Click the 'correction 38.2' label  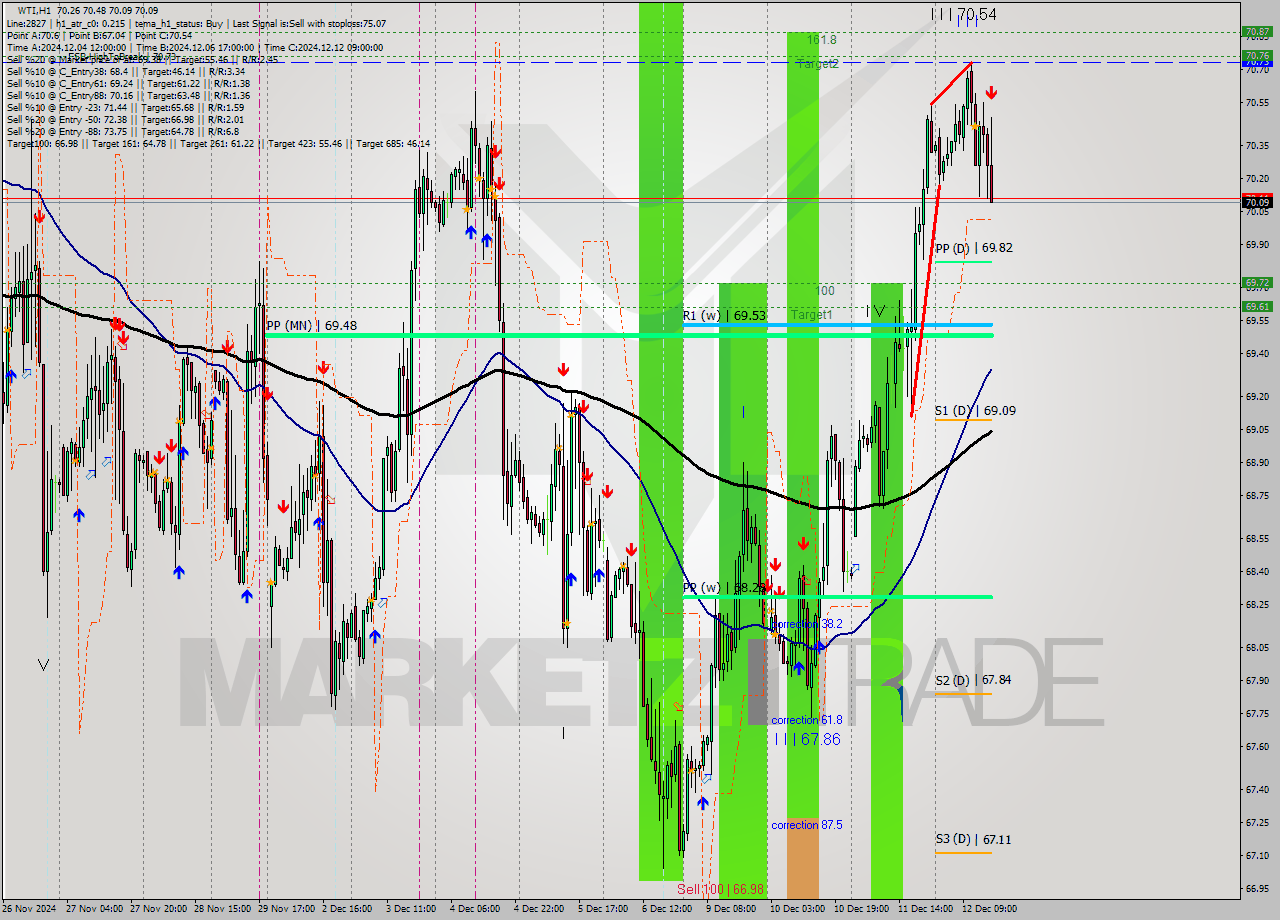807,623
